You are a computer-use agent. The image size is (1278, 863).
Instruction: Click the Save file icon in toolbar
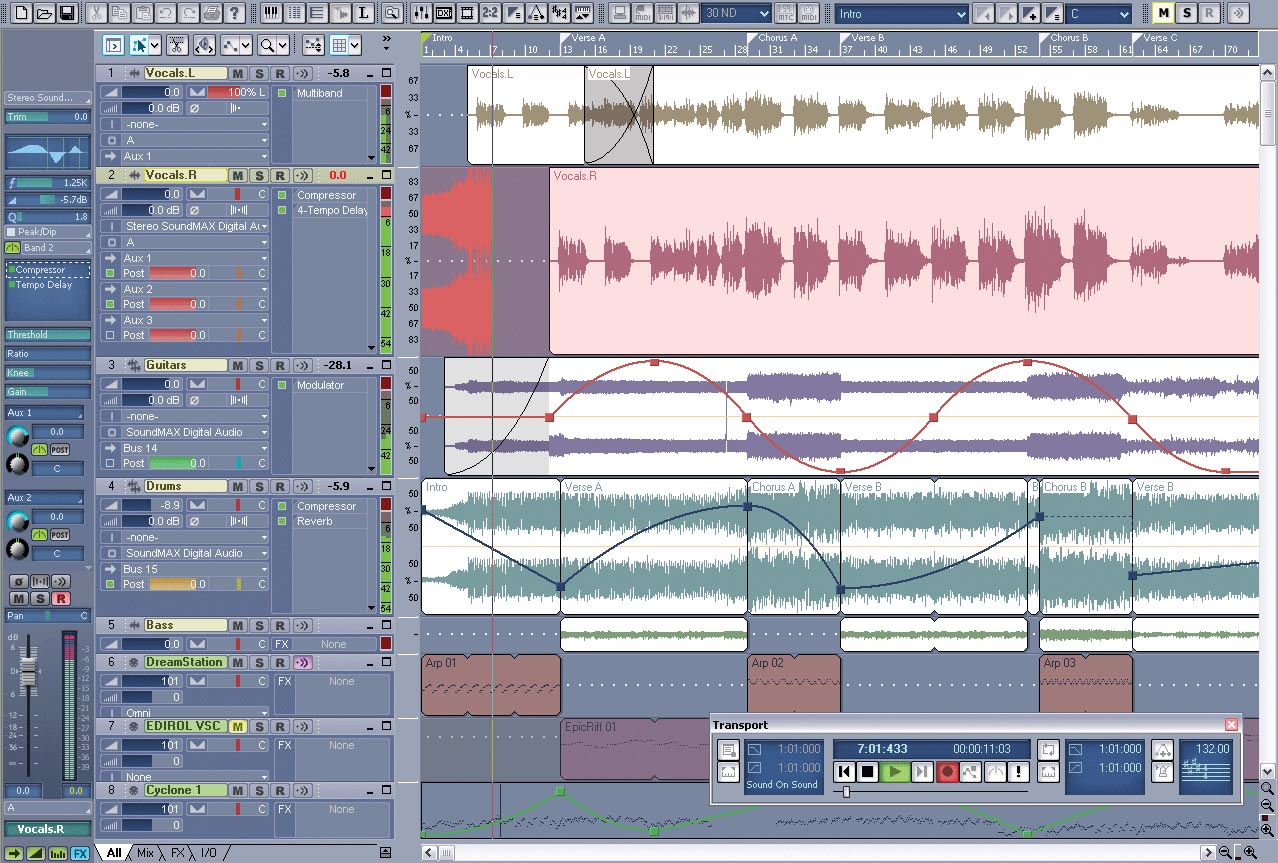tap(67, 13)
